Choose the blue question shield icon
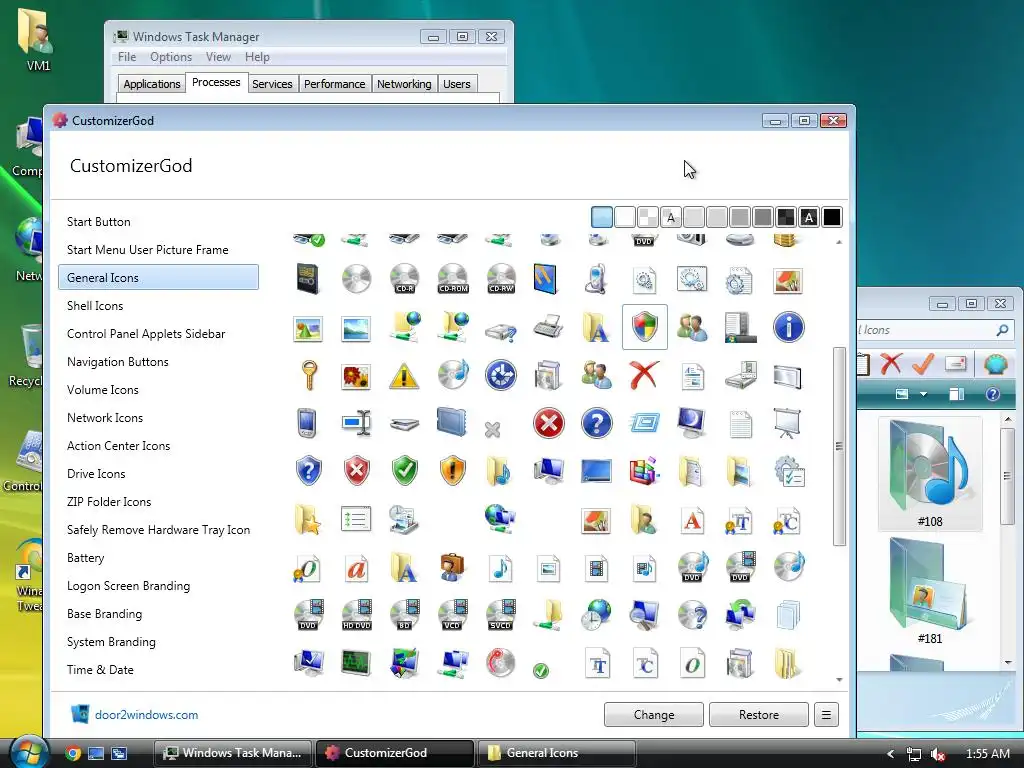 pos(308,471)
